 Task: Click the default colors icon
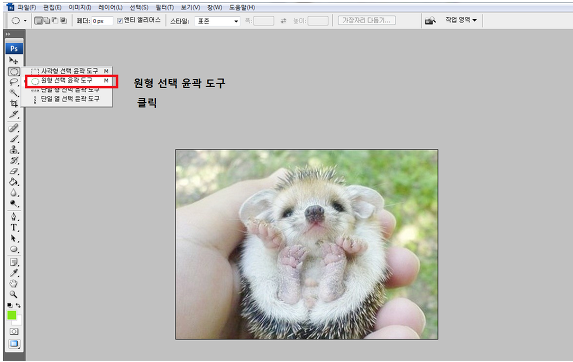10,305
